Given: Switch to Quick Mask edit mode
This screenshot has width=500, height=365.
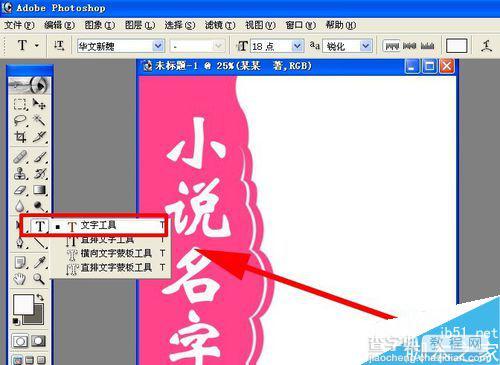Looking at the screenshot, I should [39, 341].
